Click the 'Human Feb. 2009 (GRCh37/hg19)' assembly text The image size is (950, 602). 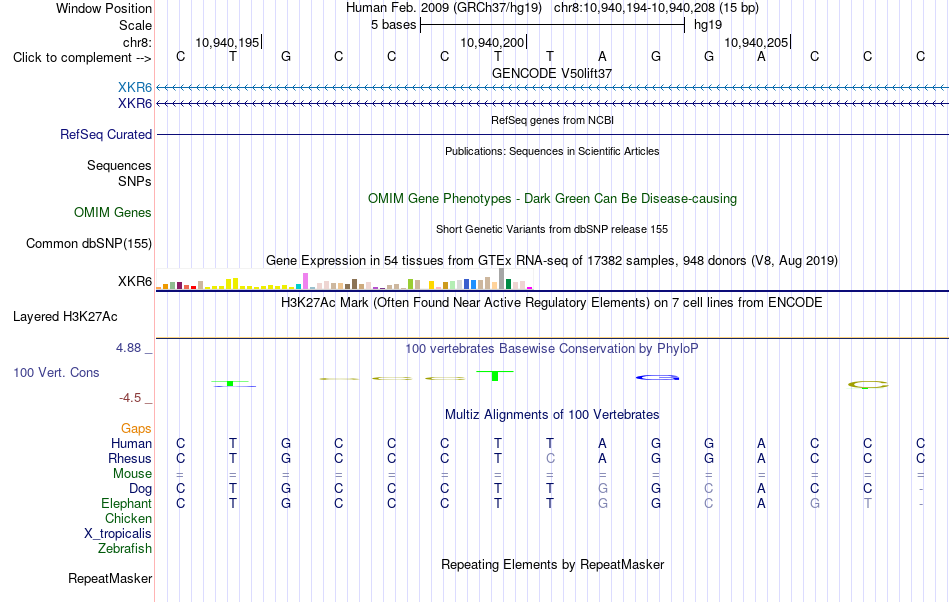(443, 8)
